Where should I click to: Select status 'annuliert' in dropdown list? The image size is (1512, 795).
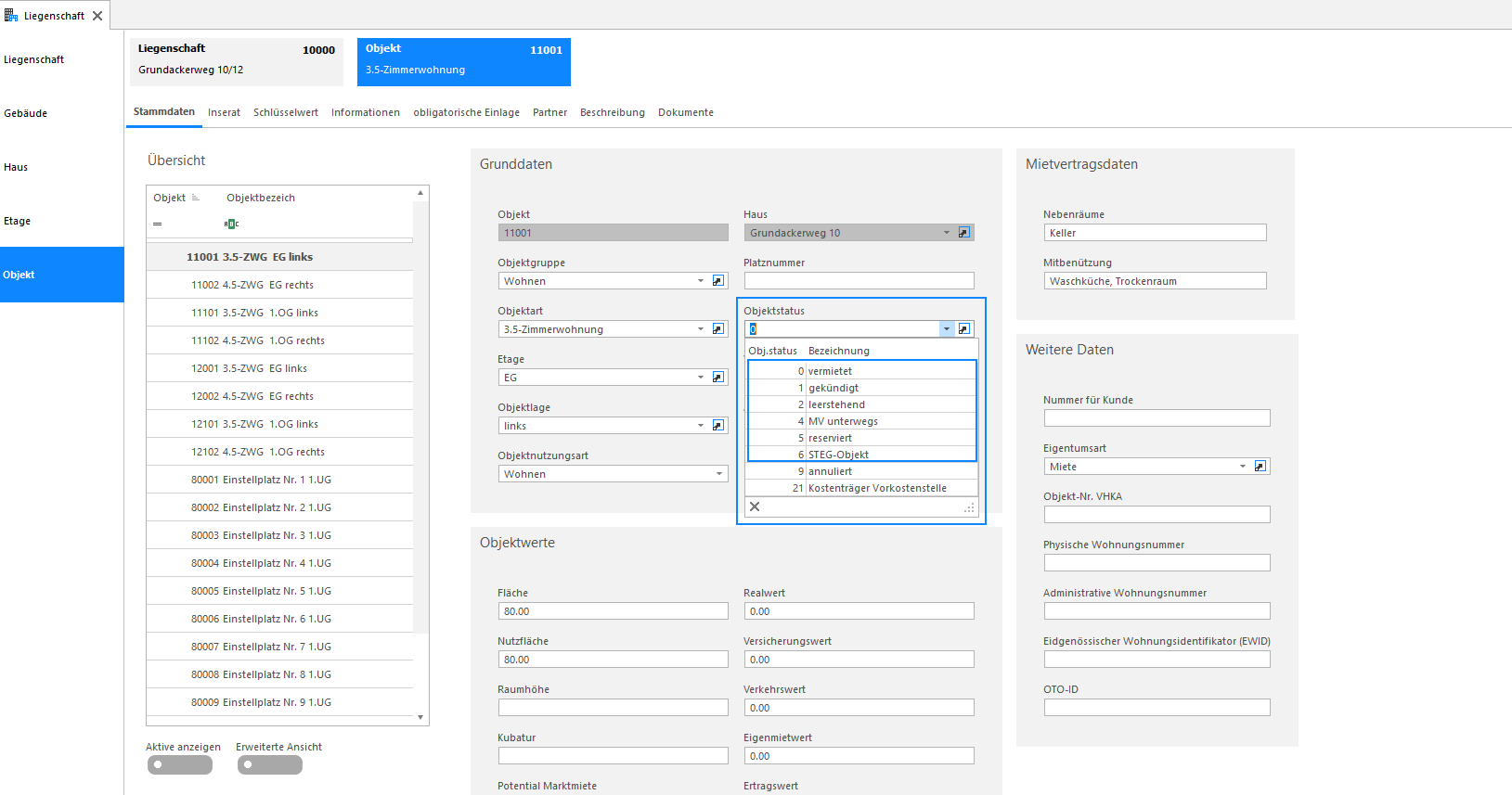(862, 471)
